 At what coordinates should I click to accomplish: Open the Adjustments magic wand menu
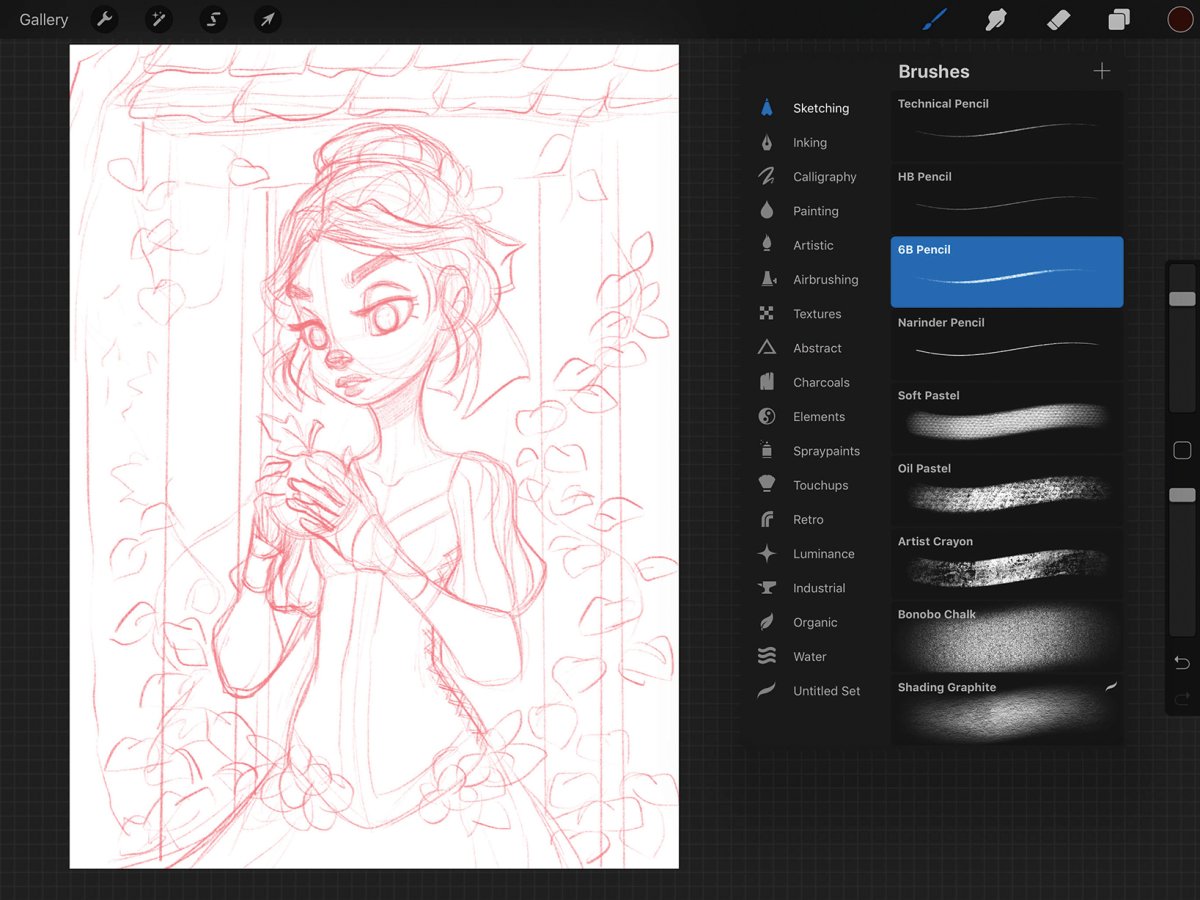click(158, 19)
